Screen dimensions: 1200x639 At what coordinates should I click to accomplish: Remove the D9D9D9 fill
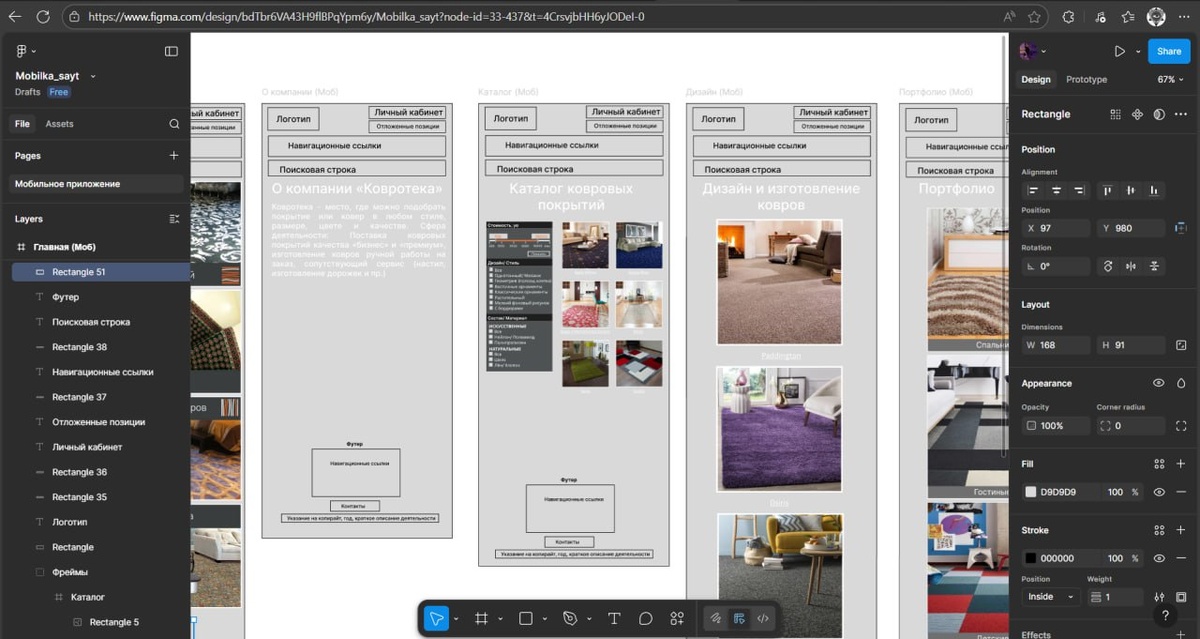pyautogui.click(x=1181, y=492)
